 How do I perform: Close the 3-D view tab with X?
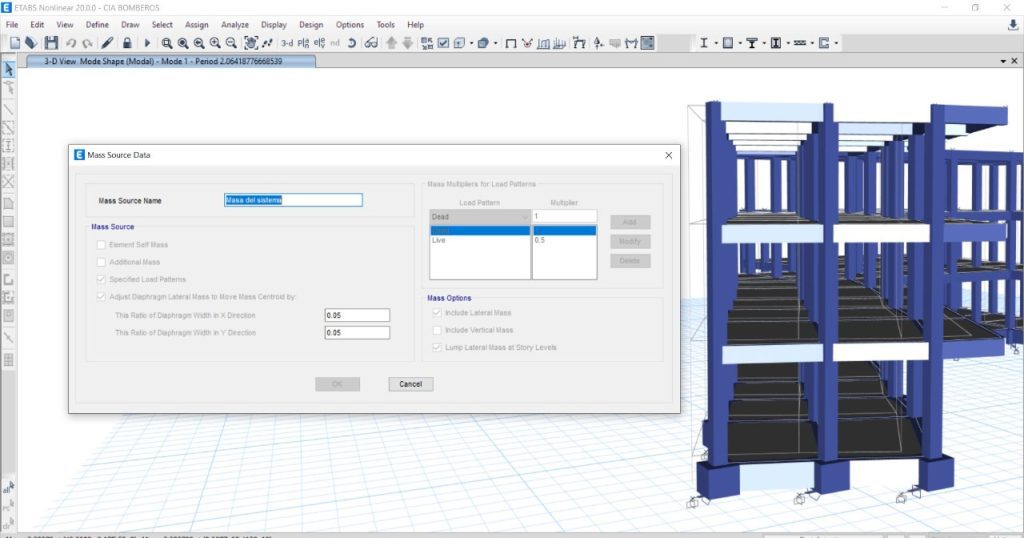coord(1014,61)
